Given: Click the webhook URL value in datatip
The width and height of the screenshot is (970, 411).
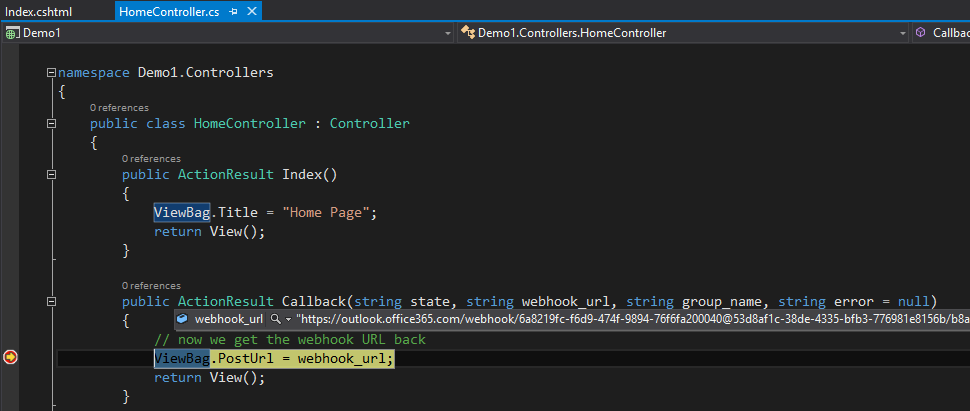Looking at the screenshot, I should coord(632,319).
